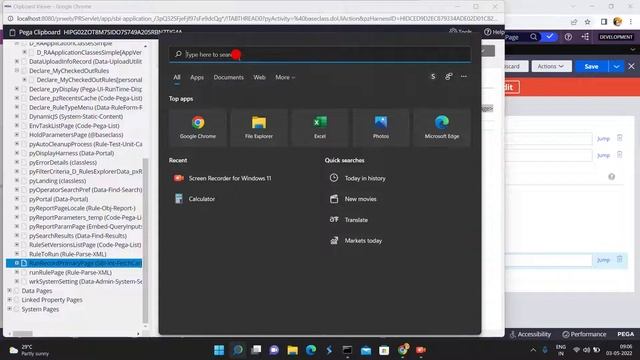Open the three-dot options menu in search panel
Screen dimensions: 640x360
point(464,77)
